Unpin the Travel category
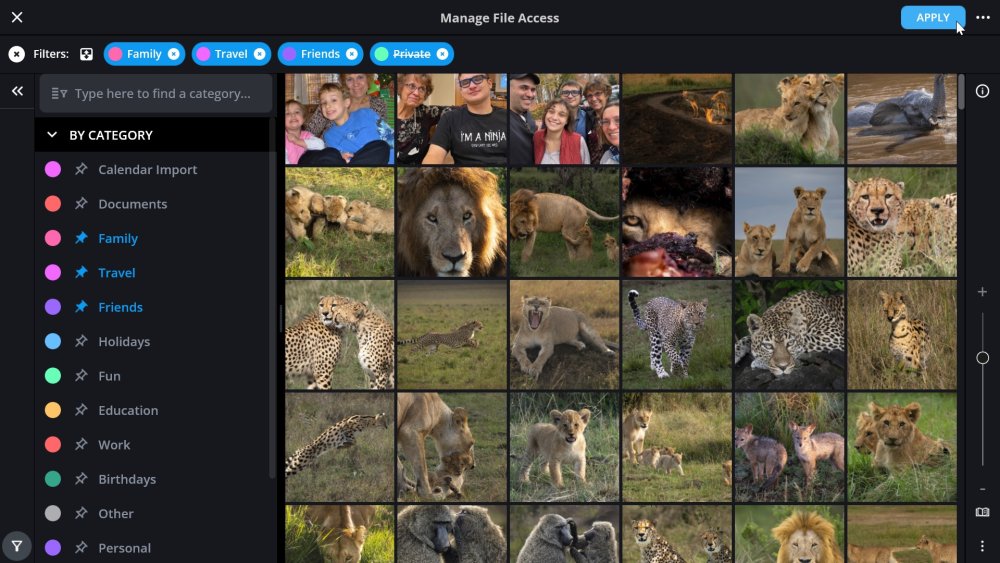The height and width of the screenshot is (563, 1000). pos(81,273)
